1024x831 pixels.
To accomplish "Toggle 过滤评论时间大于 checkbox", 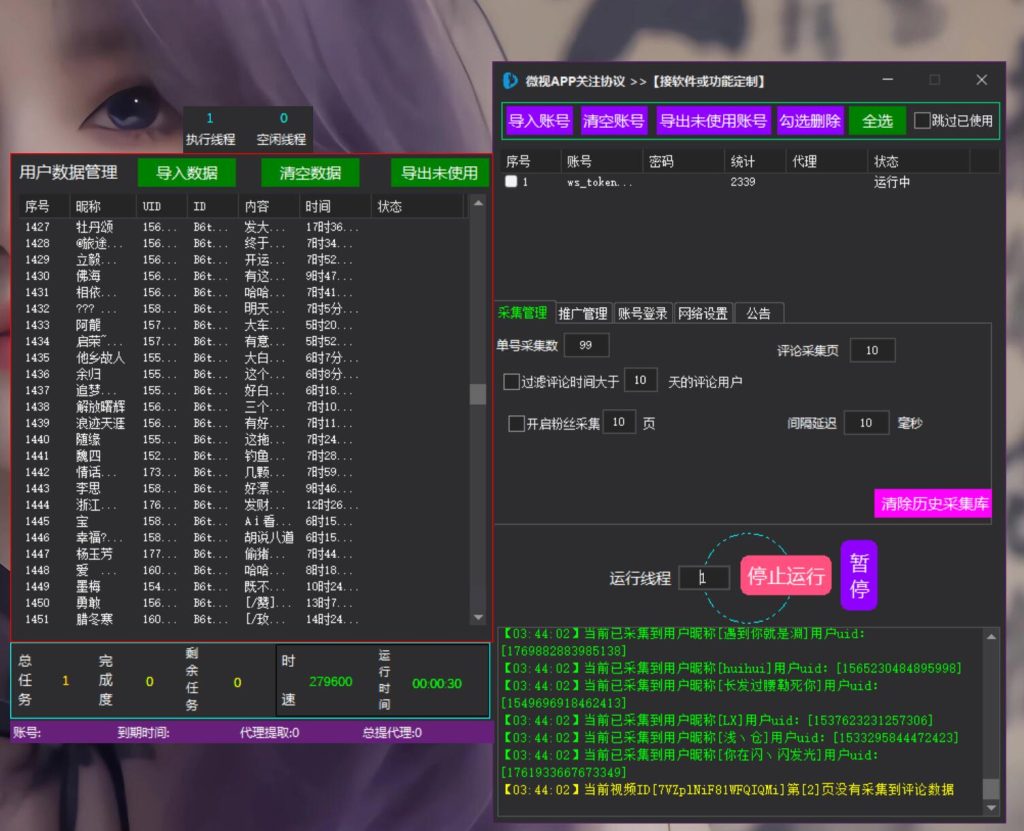I will (x=511, y=382).
